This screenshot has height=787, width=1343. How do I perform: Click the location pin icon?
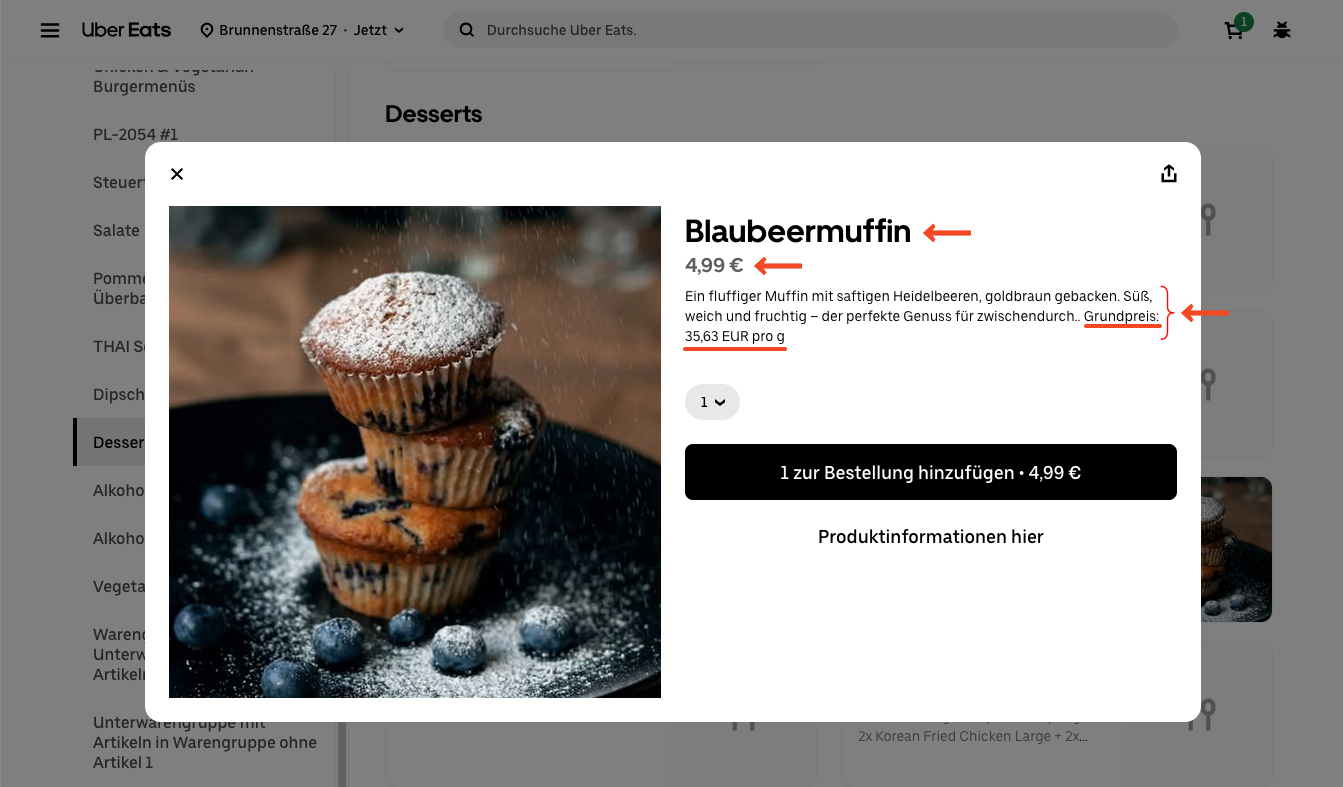tap(207, 30)
